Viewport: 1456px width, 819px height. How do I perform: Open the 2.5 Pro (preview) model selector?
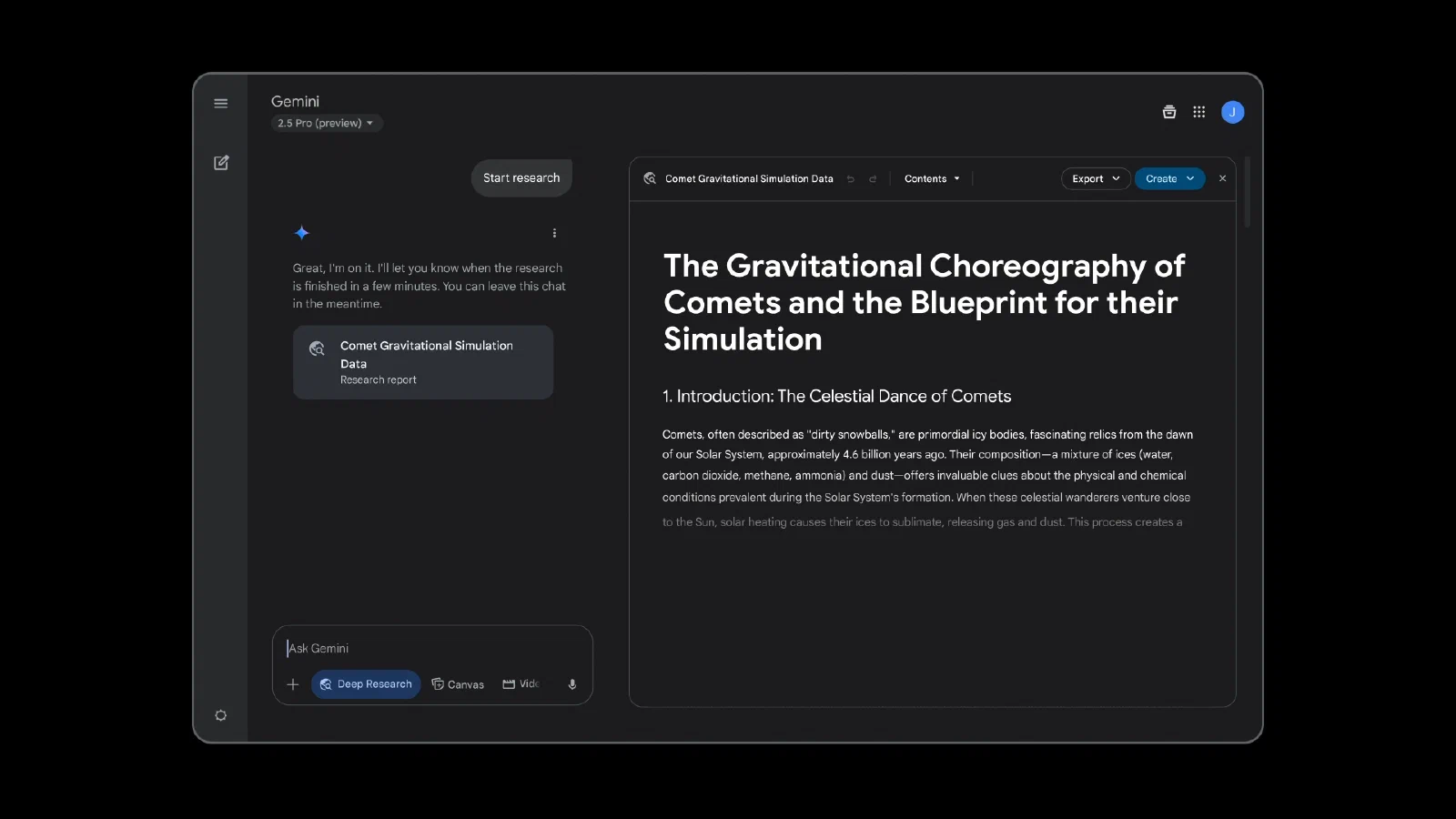pyautogui.click(x=326, y=123)
